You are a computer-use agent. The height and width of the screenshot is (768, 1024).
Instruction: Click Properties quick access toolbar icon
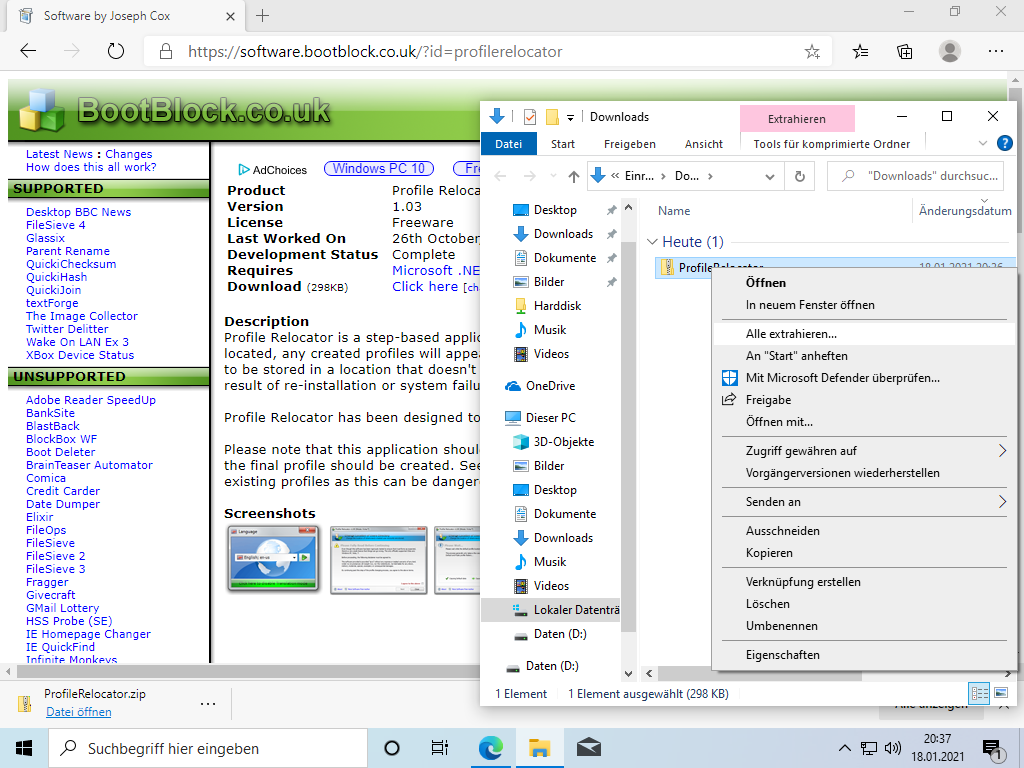pyautogui.click(x=530, y=117)
